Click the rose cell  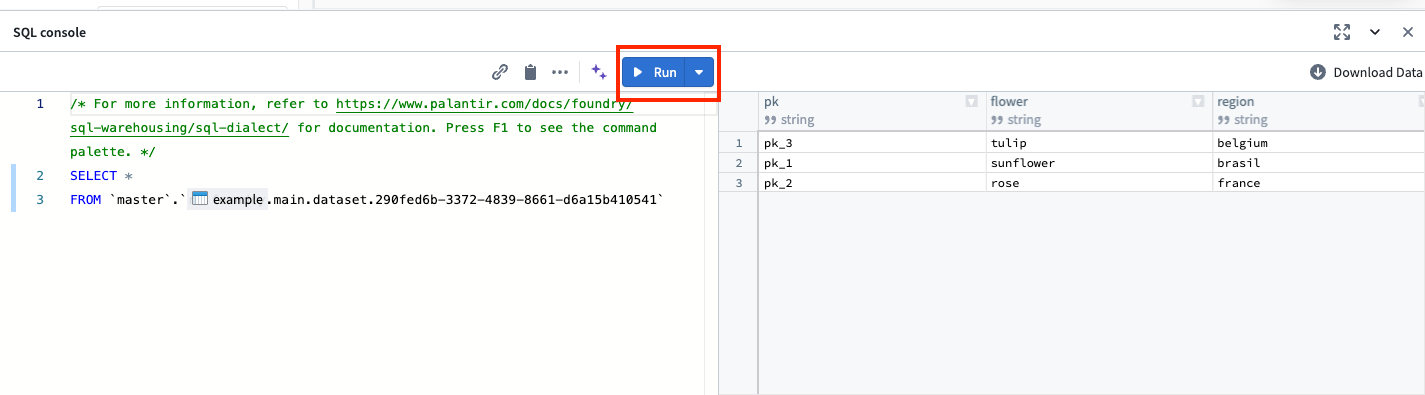[1098, 183]
